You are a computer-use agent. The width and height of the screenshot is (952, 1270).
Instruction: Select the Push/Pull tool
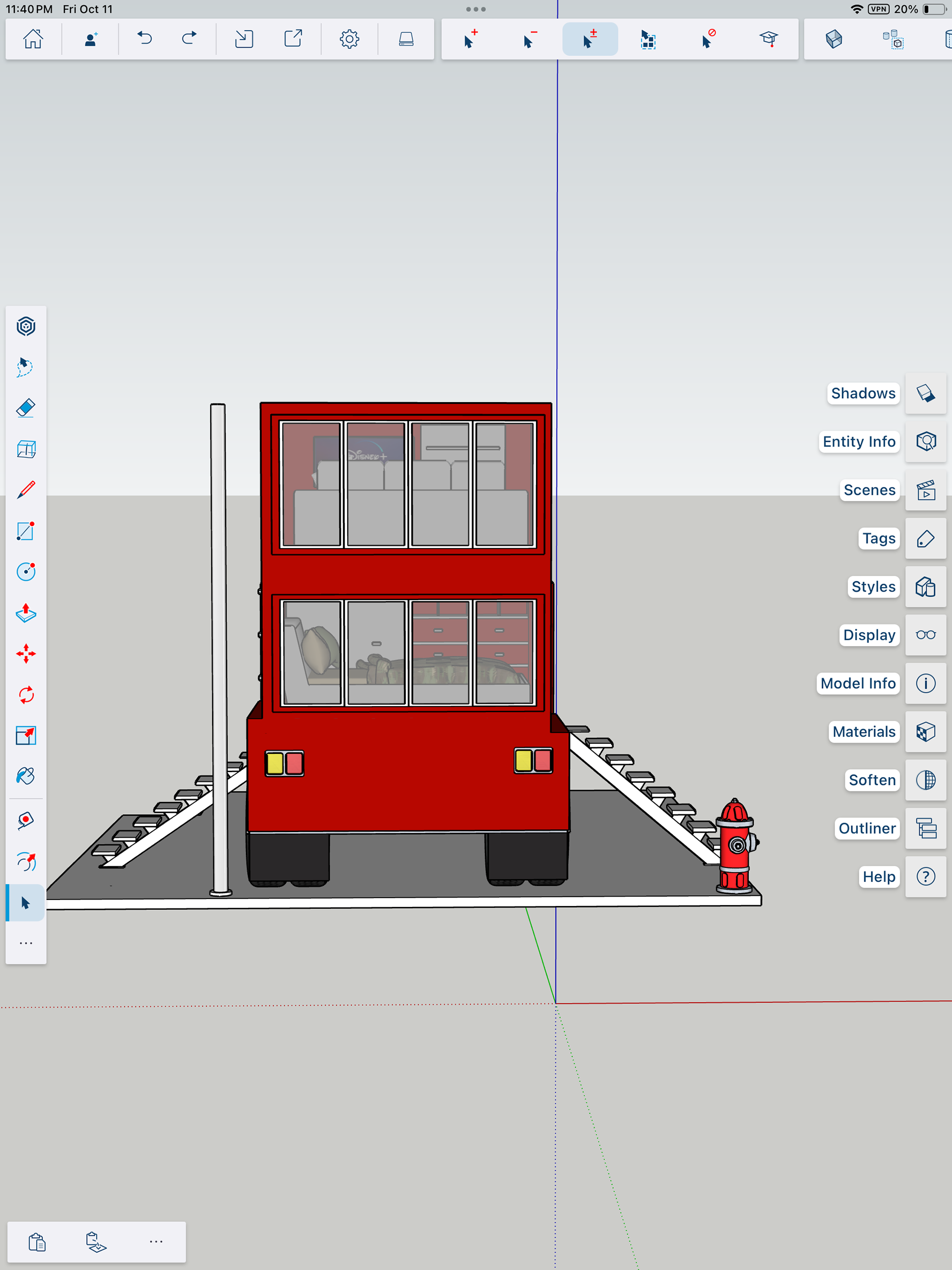coord(26,613)
